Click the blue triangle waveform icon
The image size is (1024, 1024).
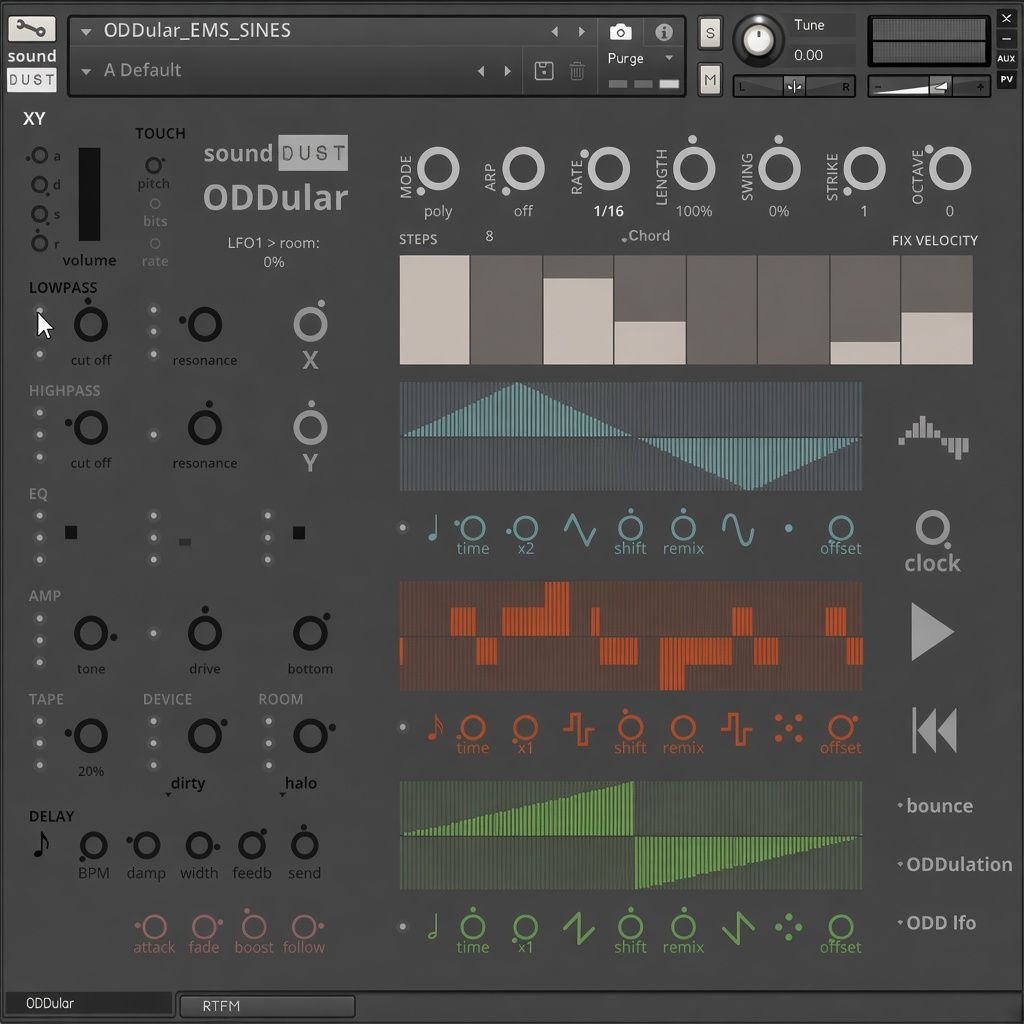[579, 529]
